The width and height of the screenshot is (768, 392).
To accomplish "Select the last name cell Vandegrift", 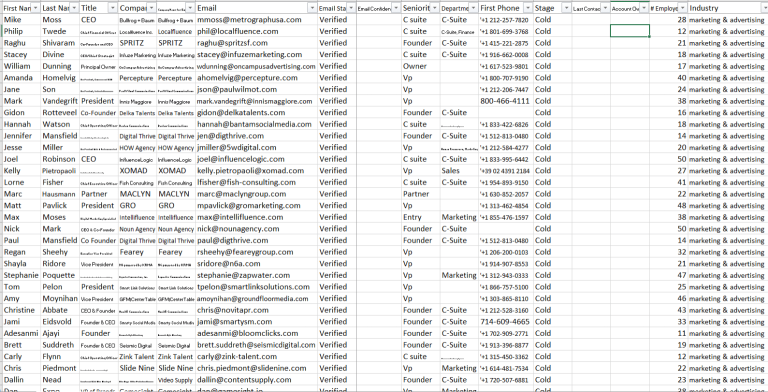I will 60,101.
